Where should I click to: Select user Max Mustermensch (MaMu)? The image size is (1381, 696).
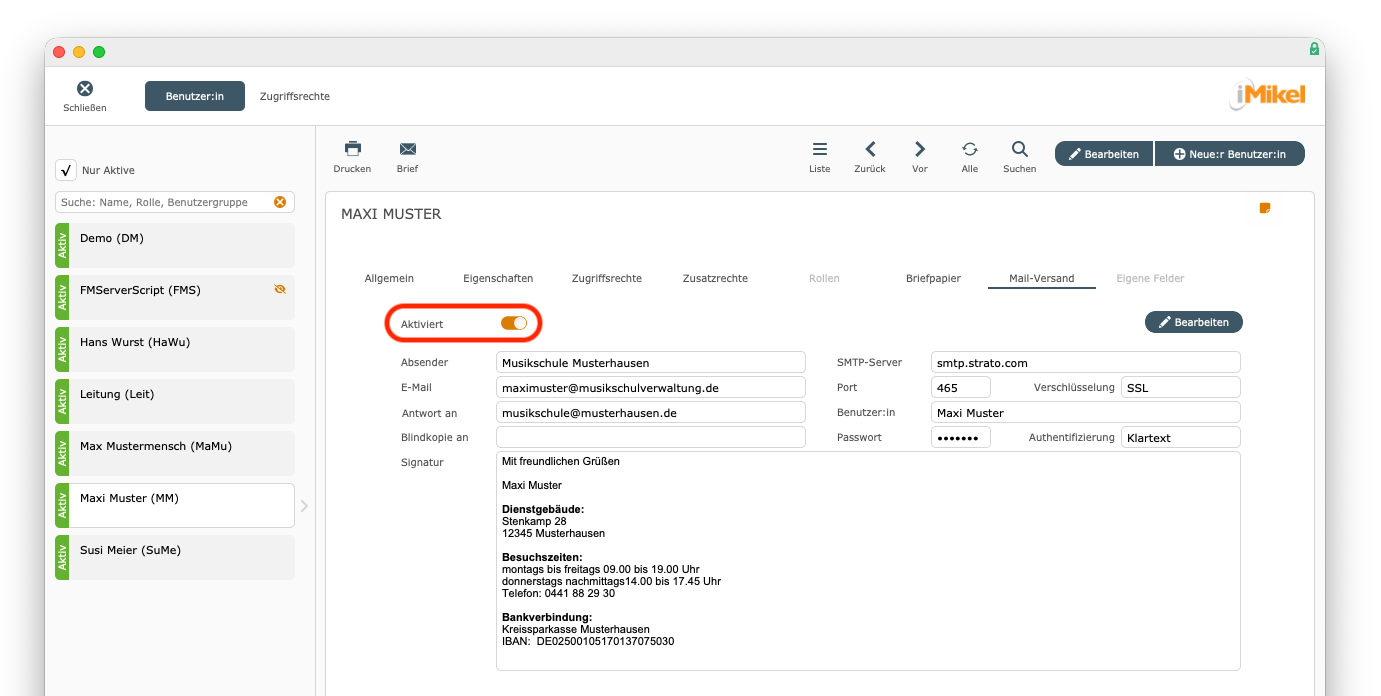pyautogui.click(x=175, y=453)
